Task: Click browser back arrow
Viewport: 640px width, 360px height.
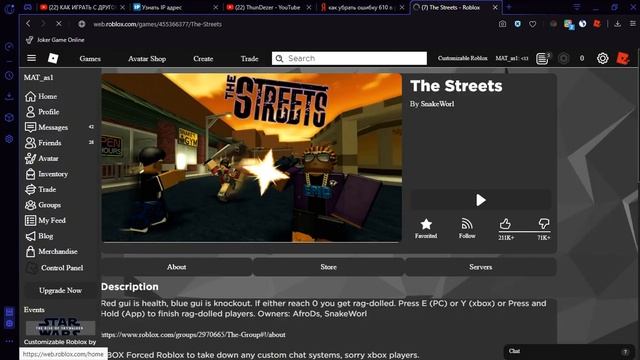Action: (28, 24)
